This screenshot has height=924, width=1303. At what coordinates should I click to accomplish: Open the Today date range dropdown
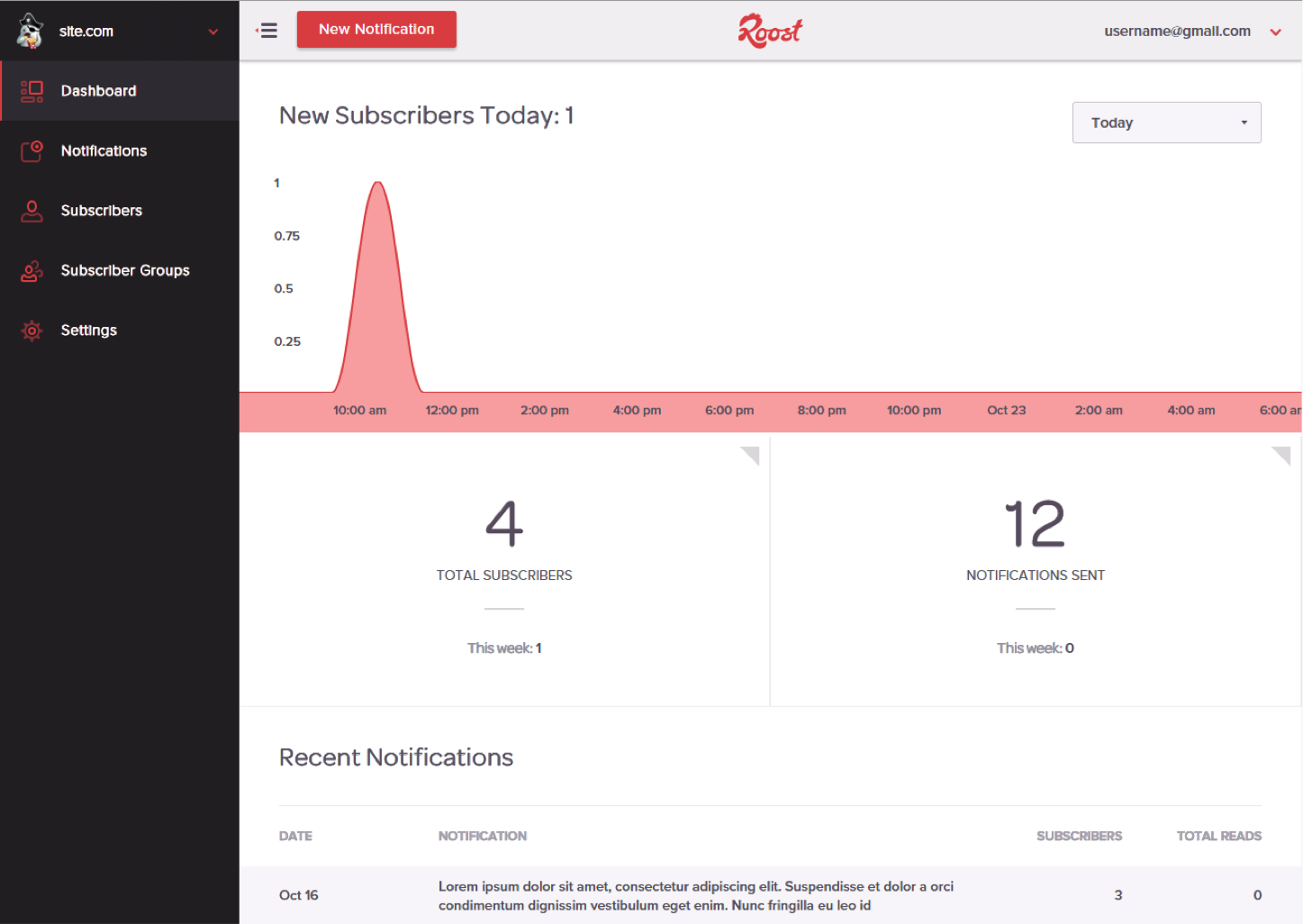1166,122
